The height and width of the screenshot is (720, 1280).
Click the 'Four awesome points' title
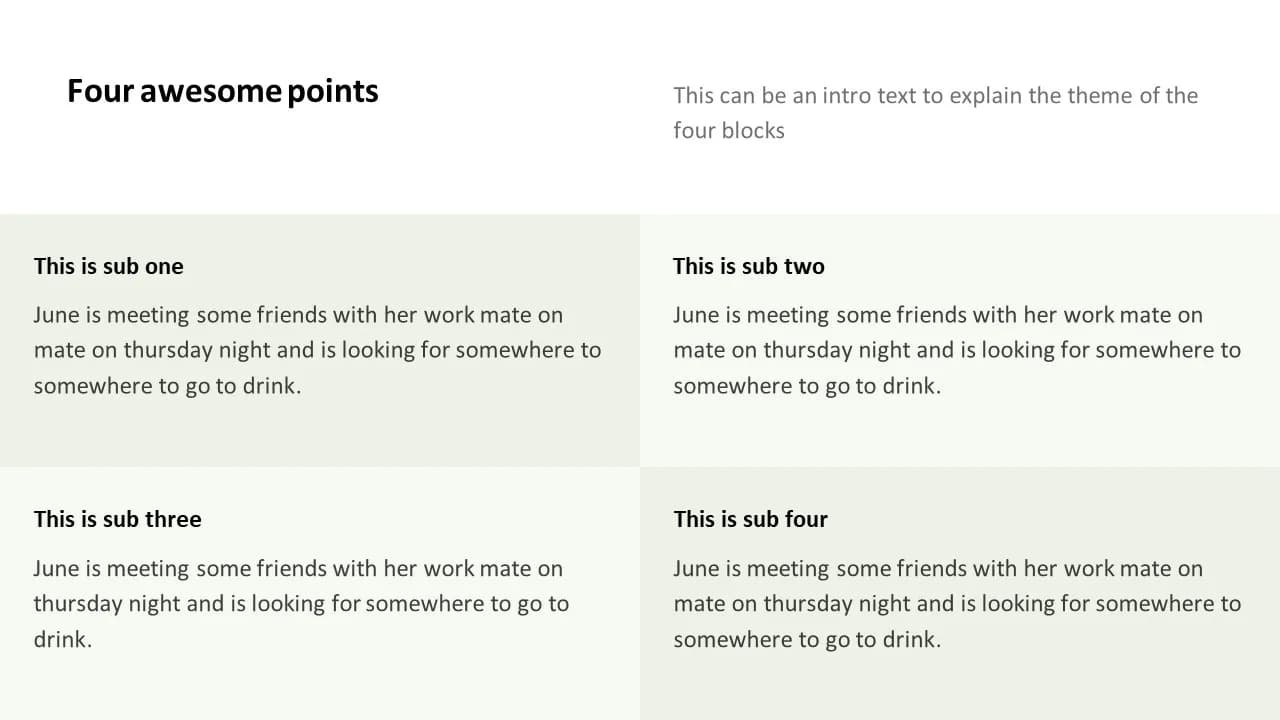click(223, 91)
